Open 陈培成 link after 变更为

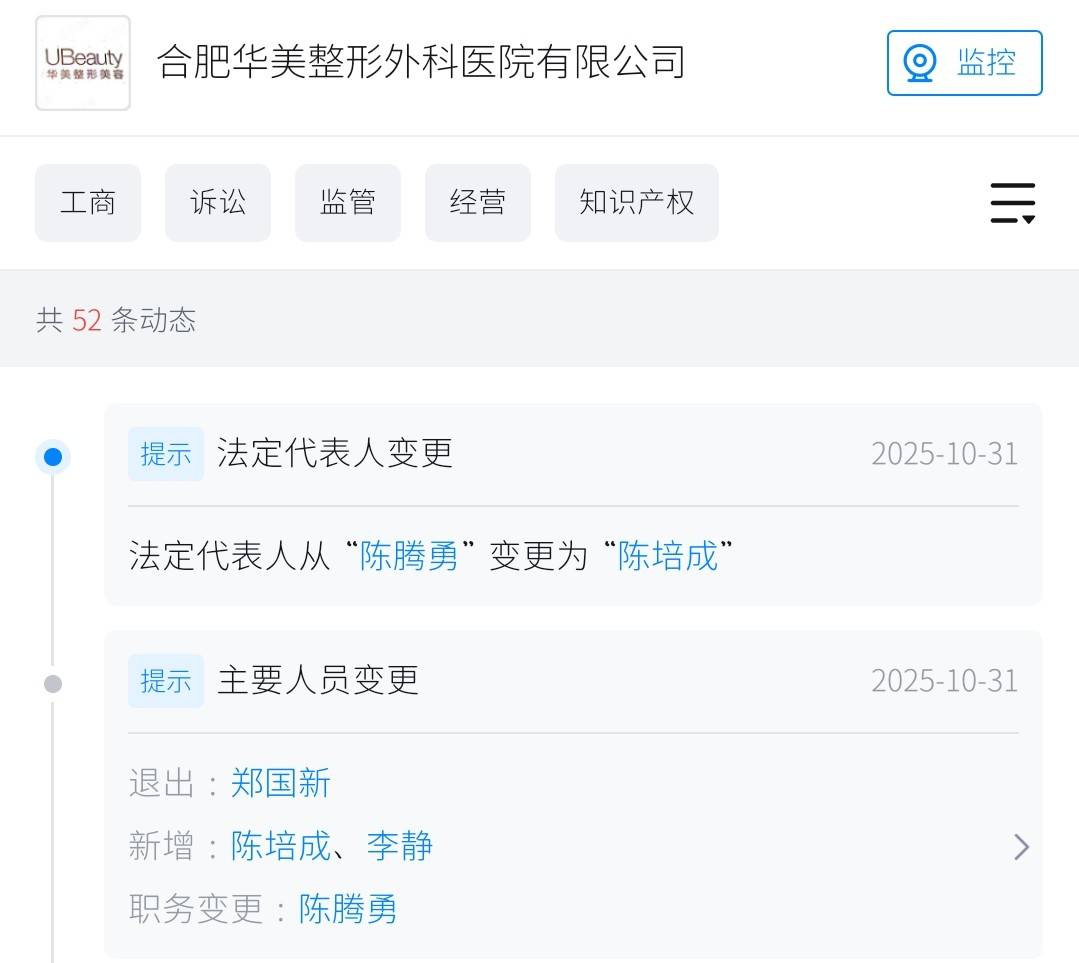tap(668, 556)
